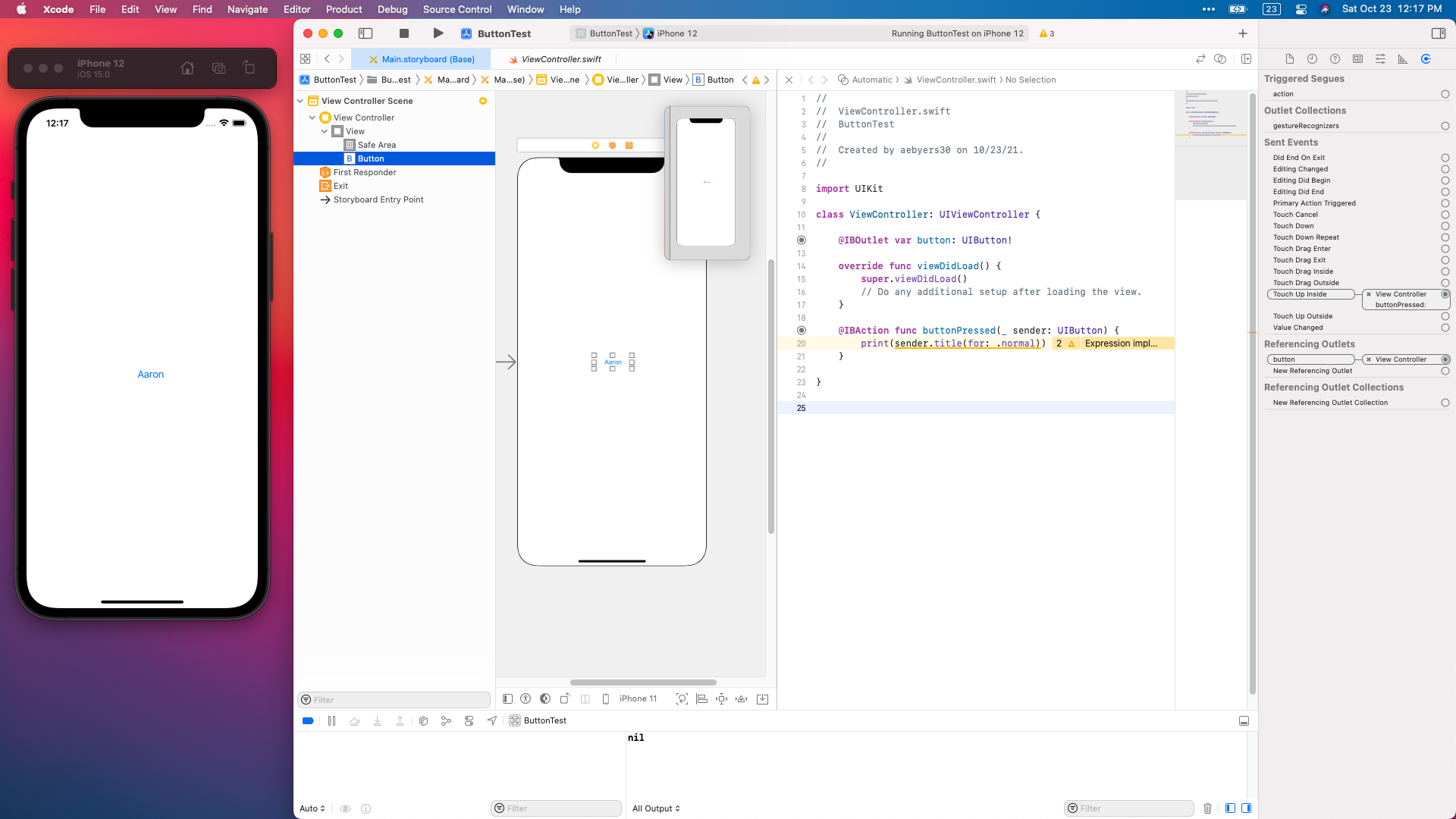1456x819 pixels.
Task: Toggle the inspectors panel on the right
Action: (x=1438, y=33)
